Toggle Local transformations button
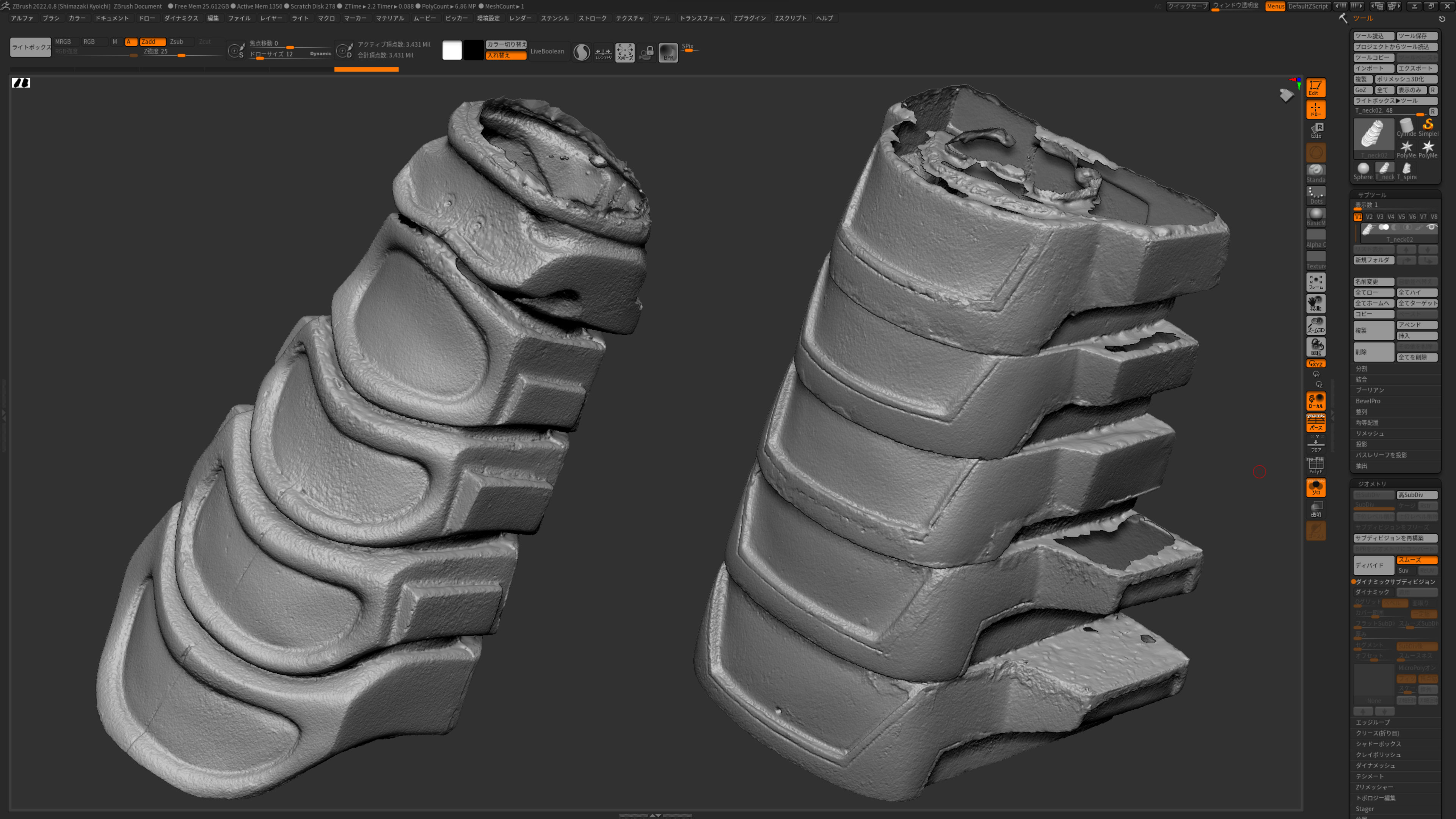 [x=1315, y=401]
